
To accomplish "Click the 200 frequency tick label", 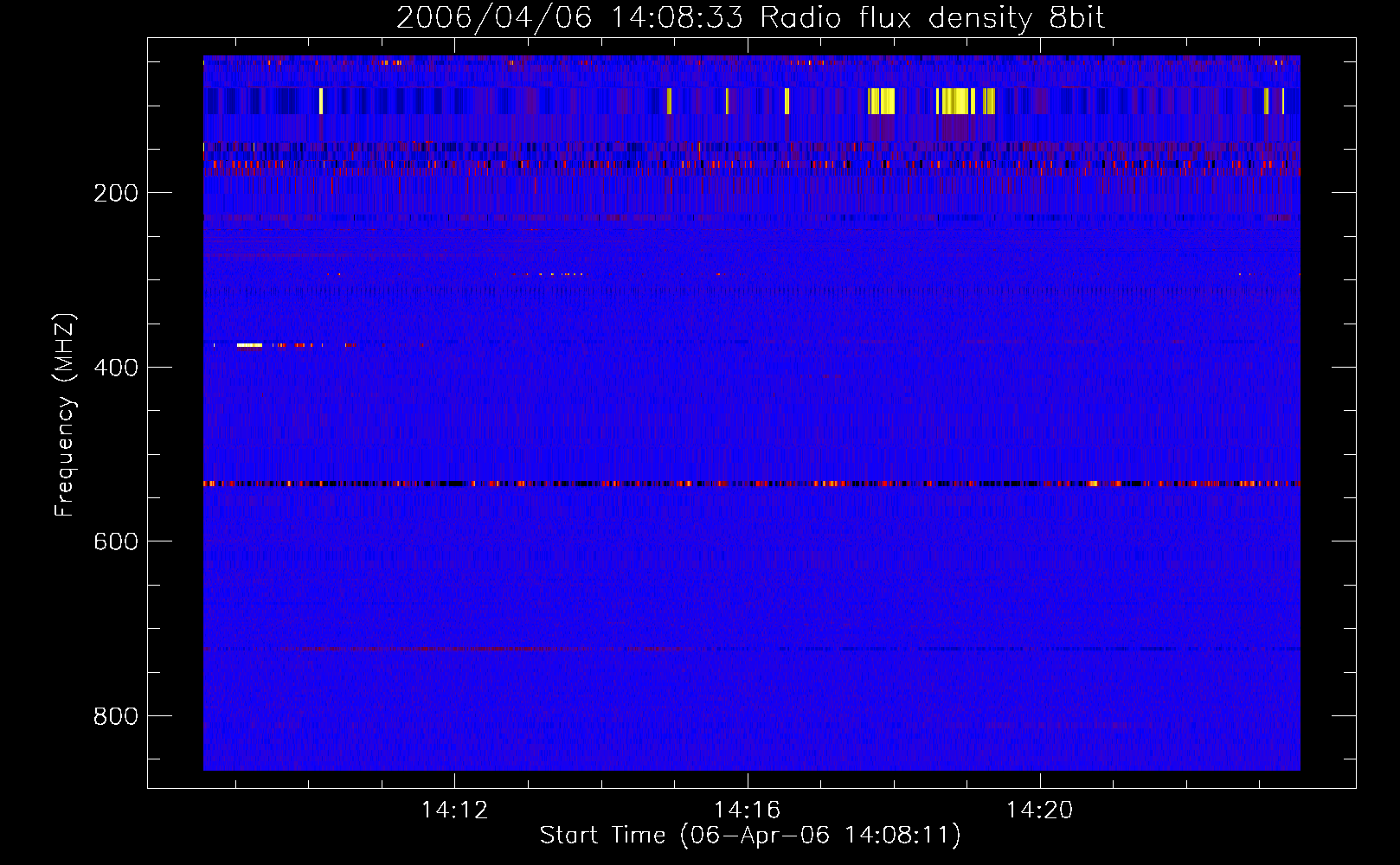I will [116, 193].
